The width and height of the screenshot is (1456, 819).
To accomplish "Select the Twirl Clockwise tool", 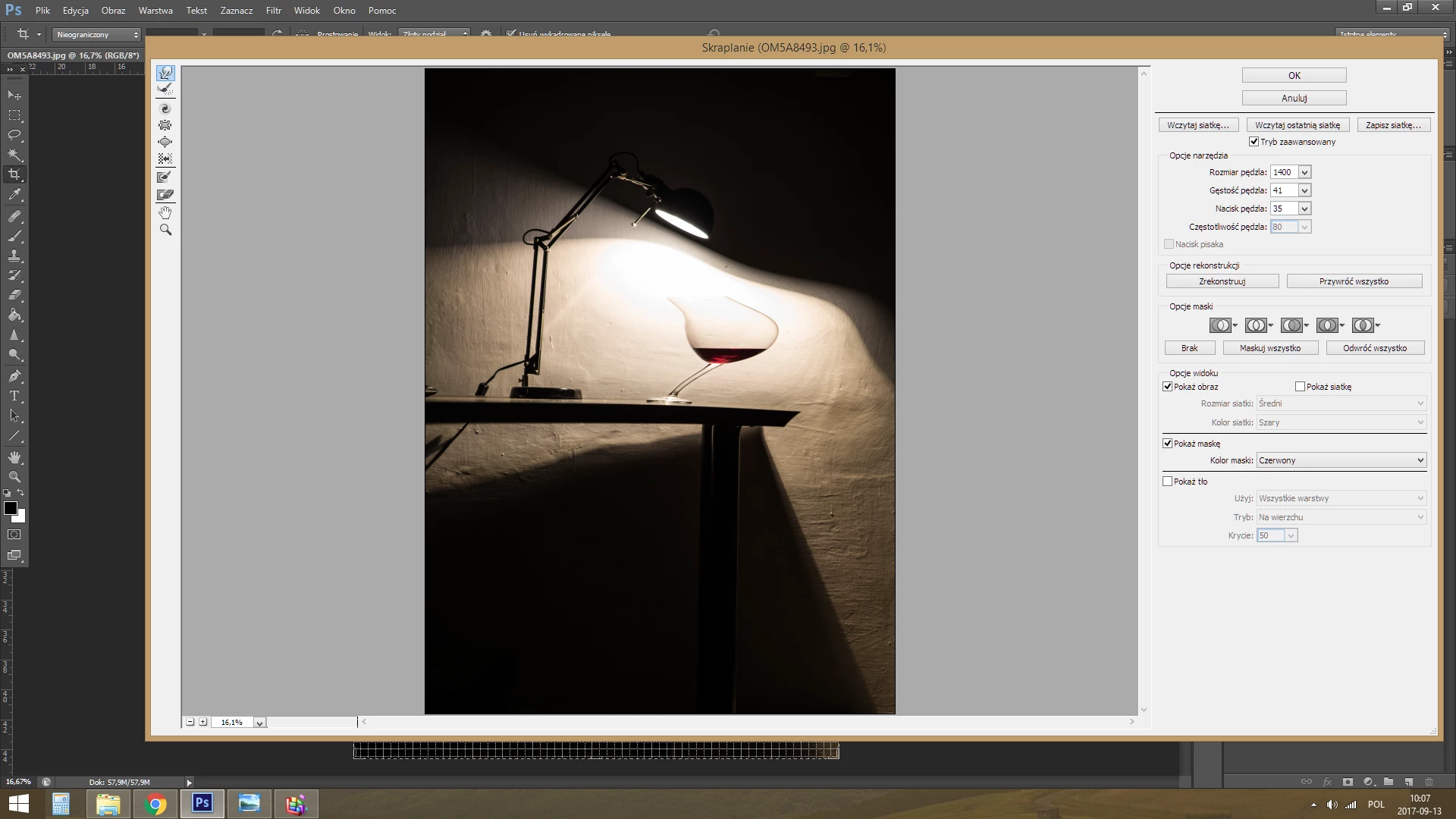I will coord(165,108).
